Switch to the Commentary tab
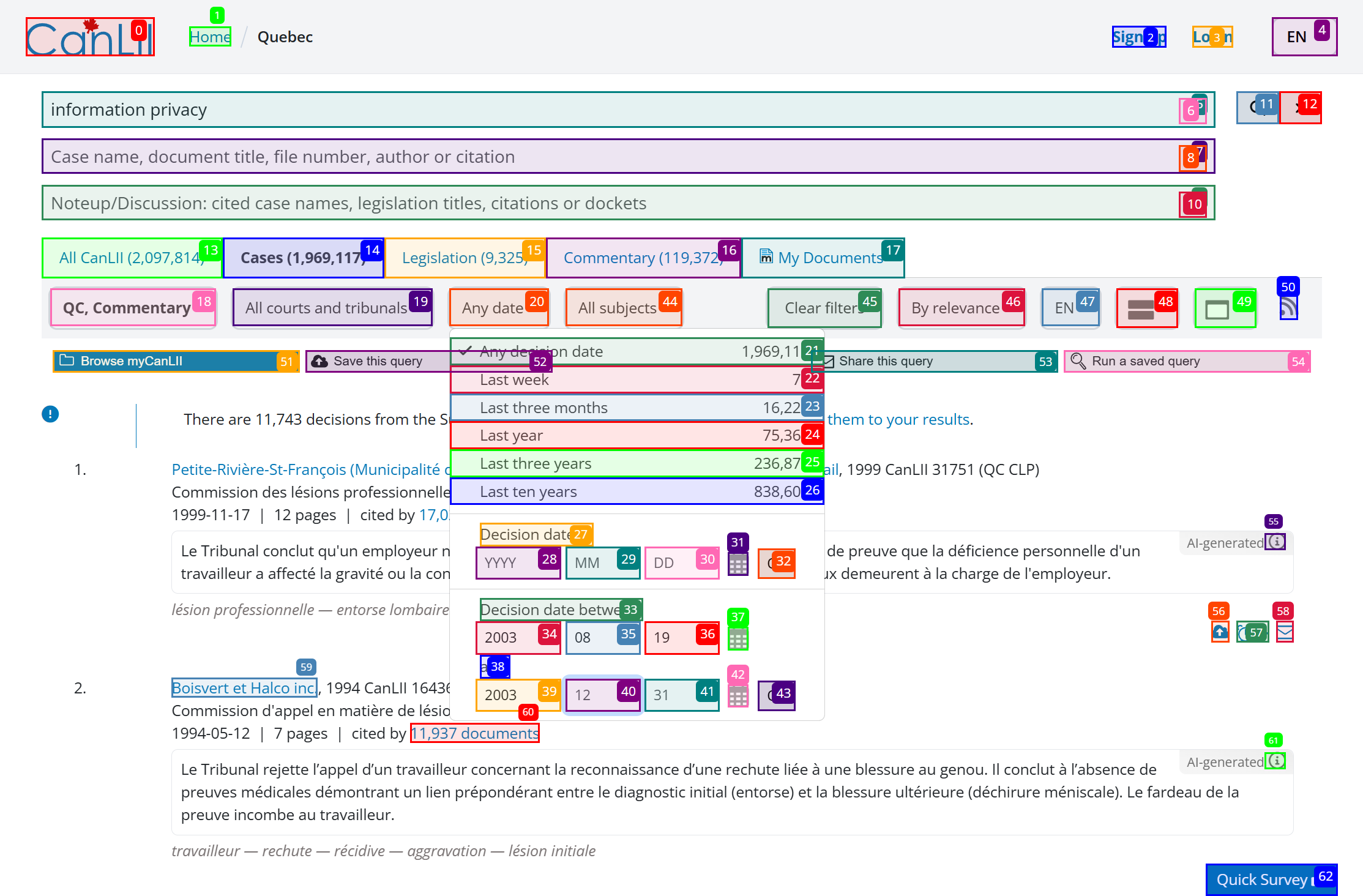The height and width of the screenshot is (896, 1363). click(643, 258)
